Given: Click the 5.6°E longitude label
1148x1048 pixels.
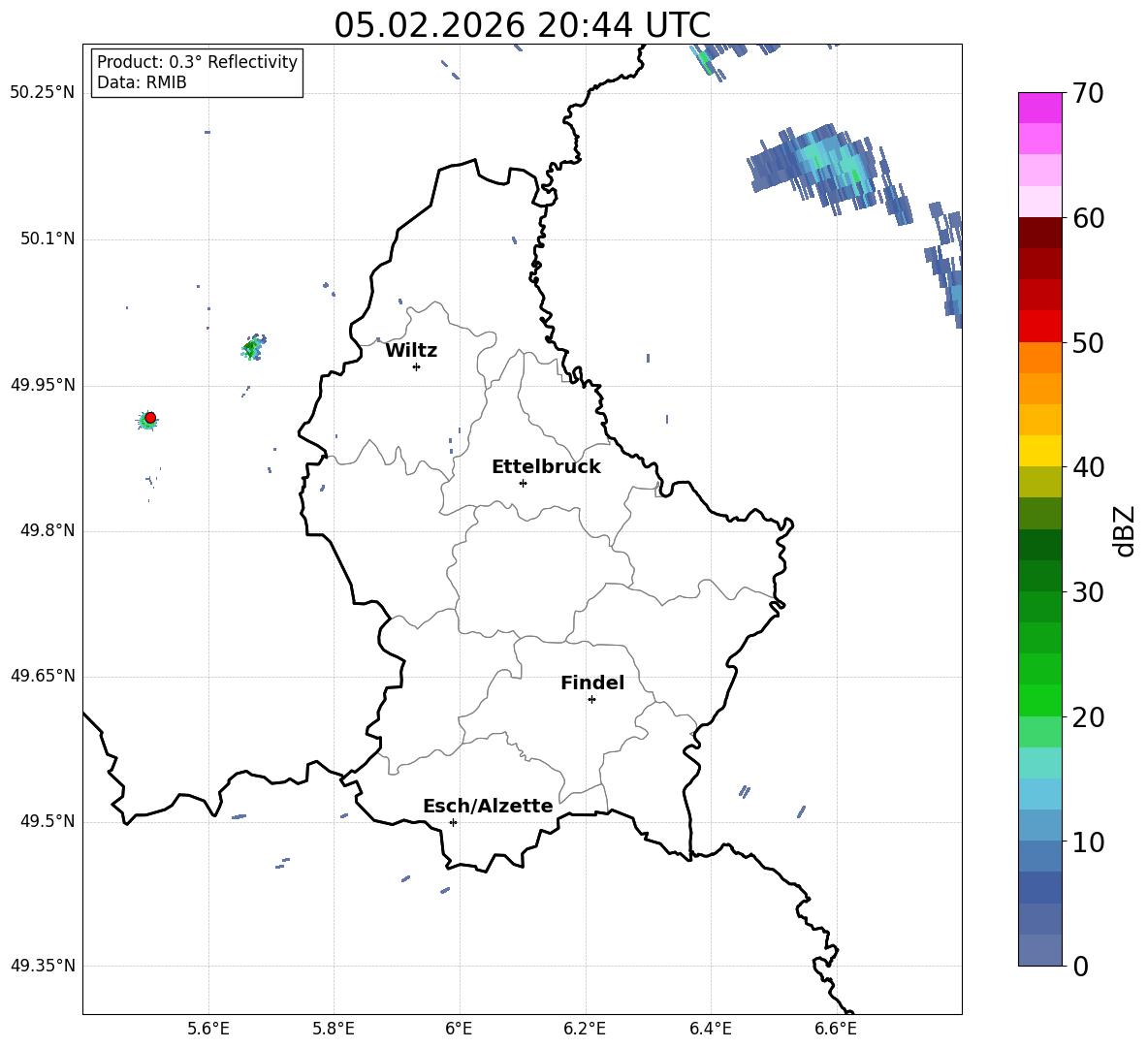Looking at the screenshot, I should coord(208,1029).
